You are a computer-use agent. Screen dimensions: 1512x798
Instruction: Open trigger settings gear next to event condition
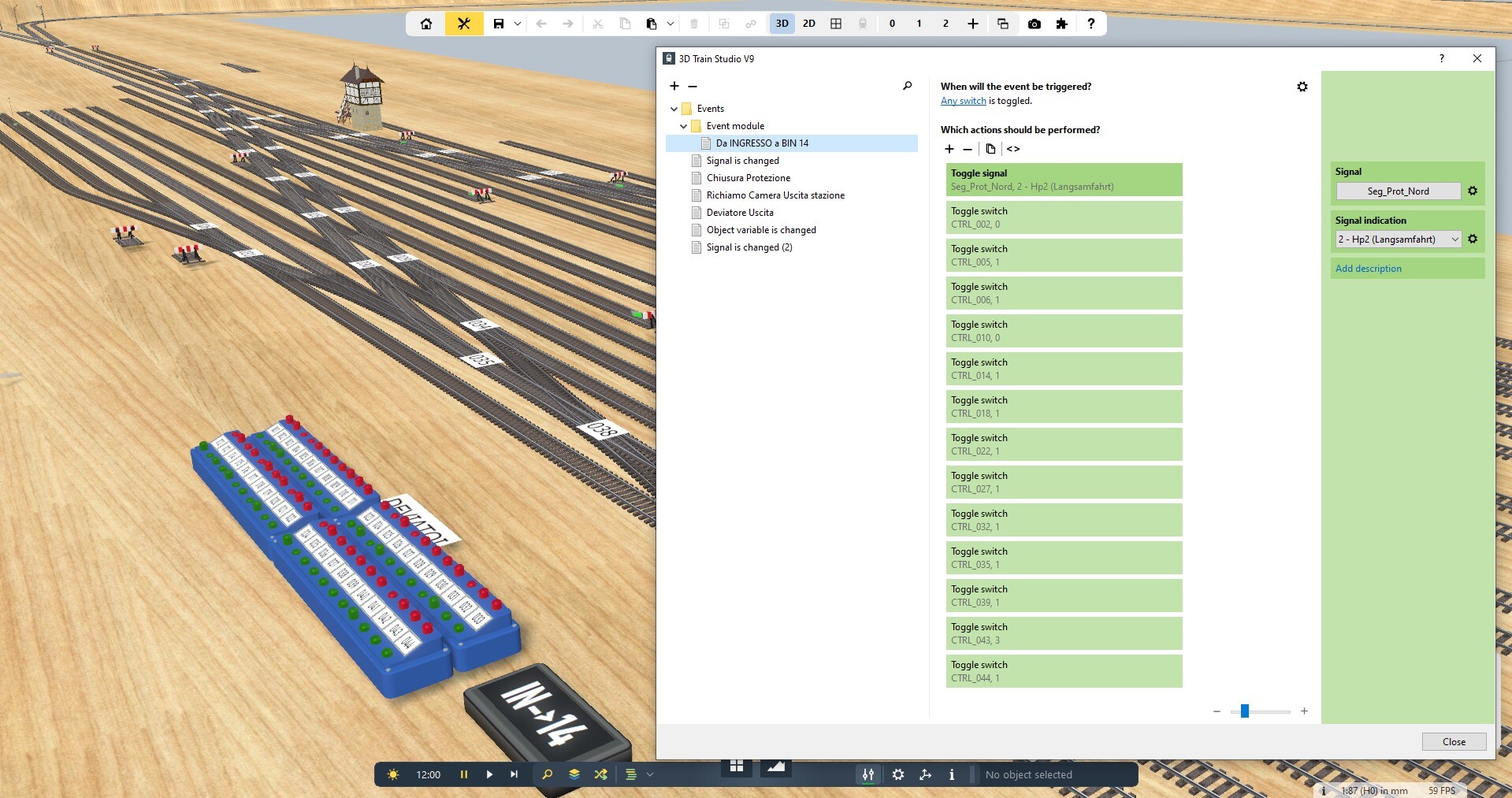coord(1302,87)
